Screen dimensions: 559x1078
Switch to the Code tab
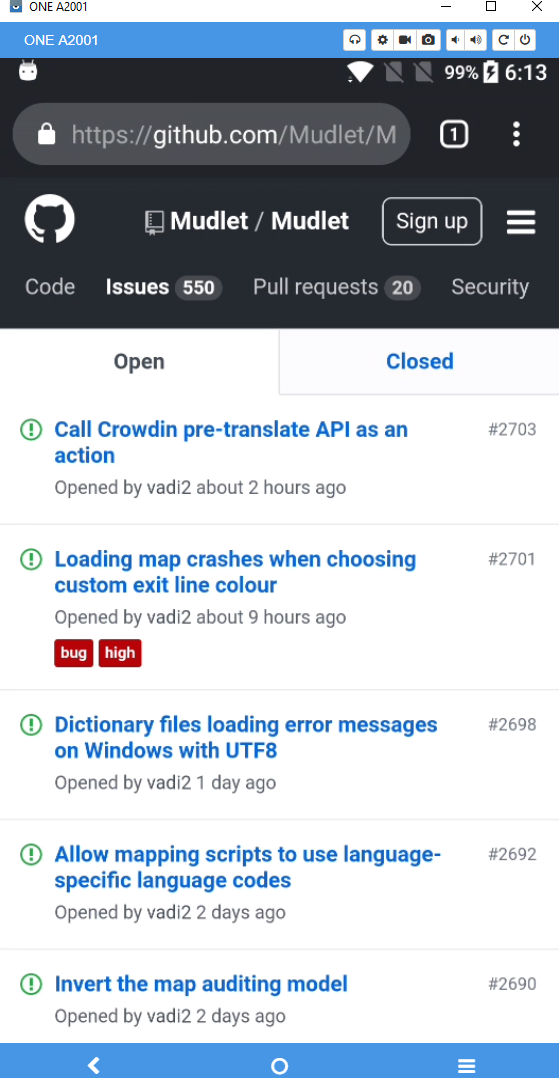50,287
